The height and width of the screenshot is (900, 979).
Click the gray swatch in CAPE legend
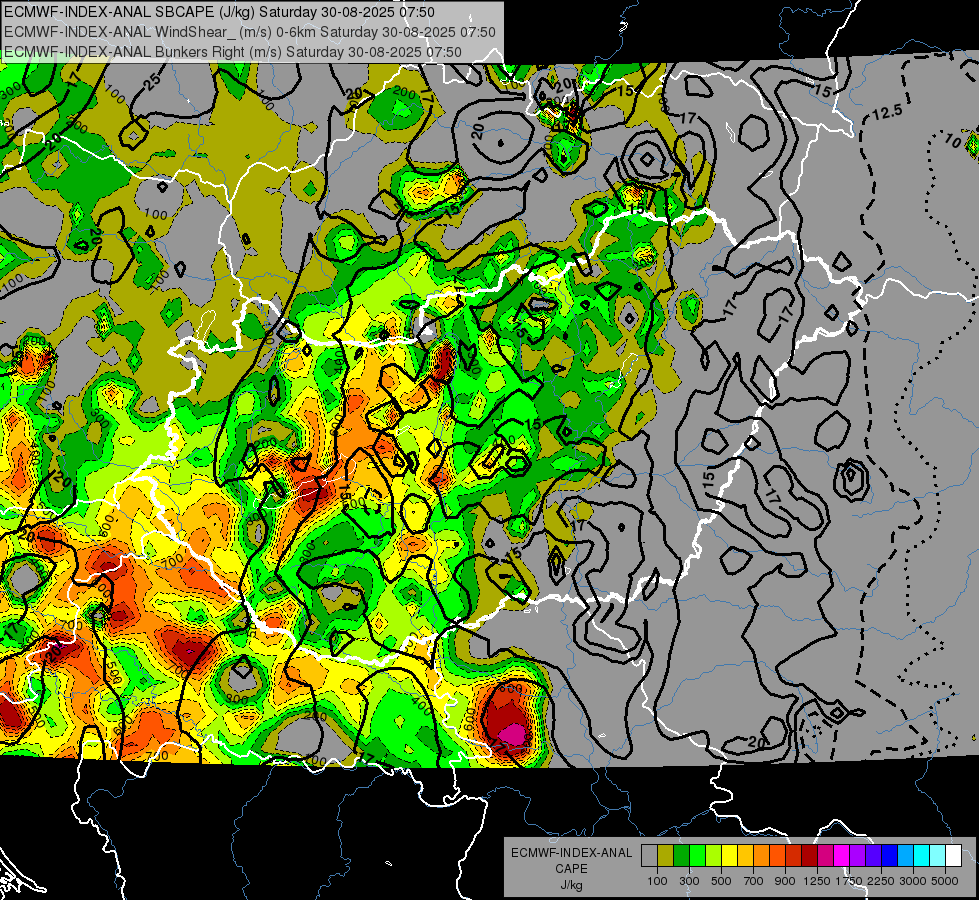pyautogui.click(x=649, y=856)
